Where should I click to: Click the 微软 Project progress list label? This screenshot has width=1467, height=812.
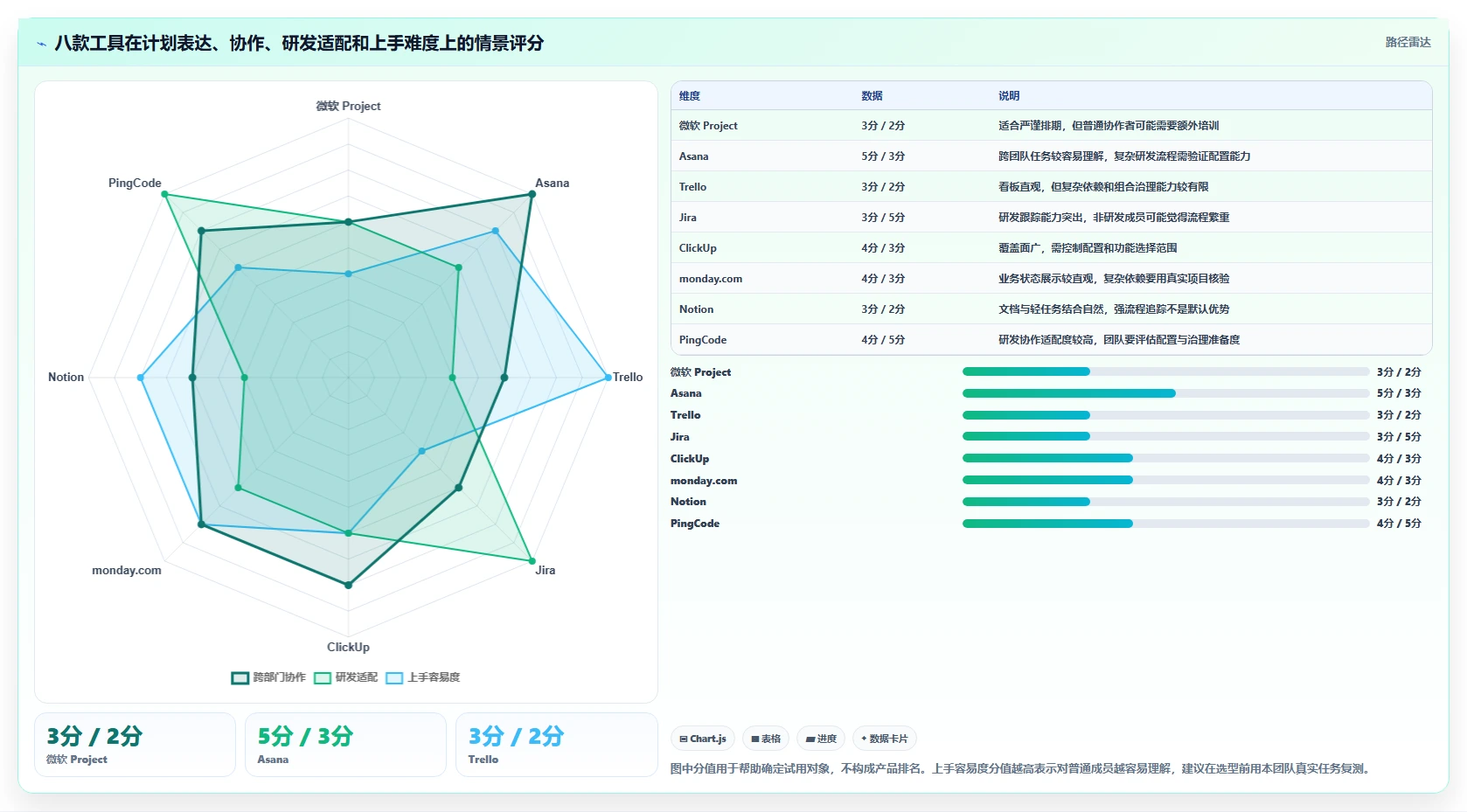(700, 372)
